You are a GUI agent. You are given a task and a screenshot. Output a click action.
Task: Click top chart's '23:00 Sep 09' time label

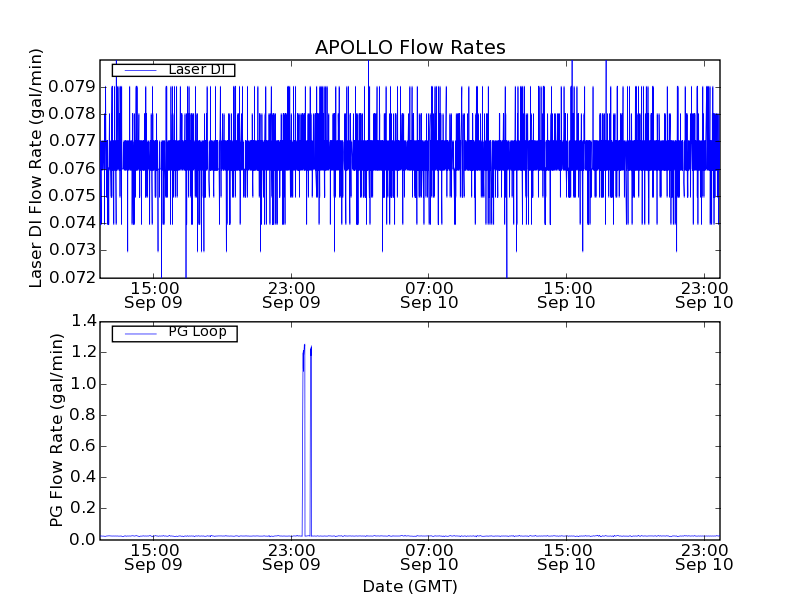(291, 295)
